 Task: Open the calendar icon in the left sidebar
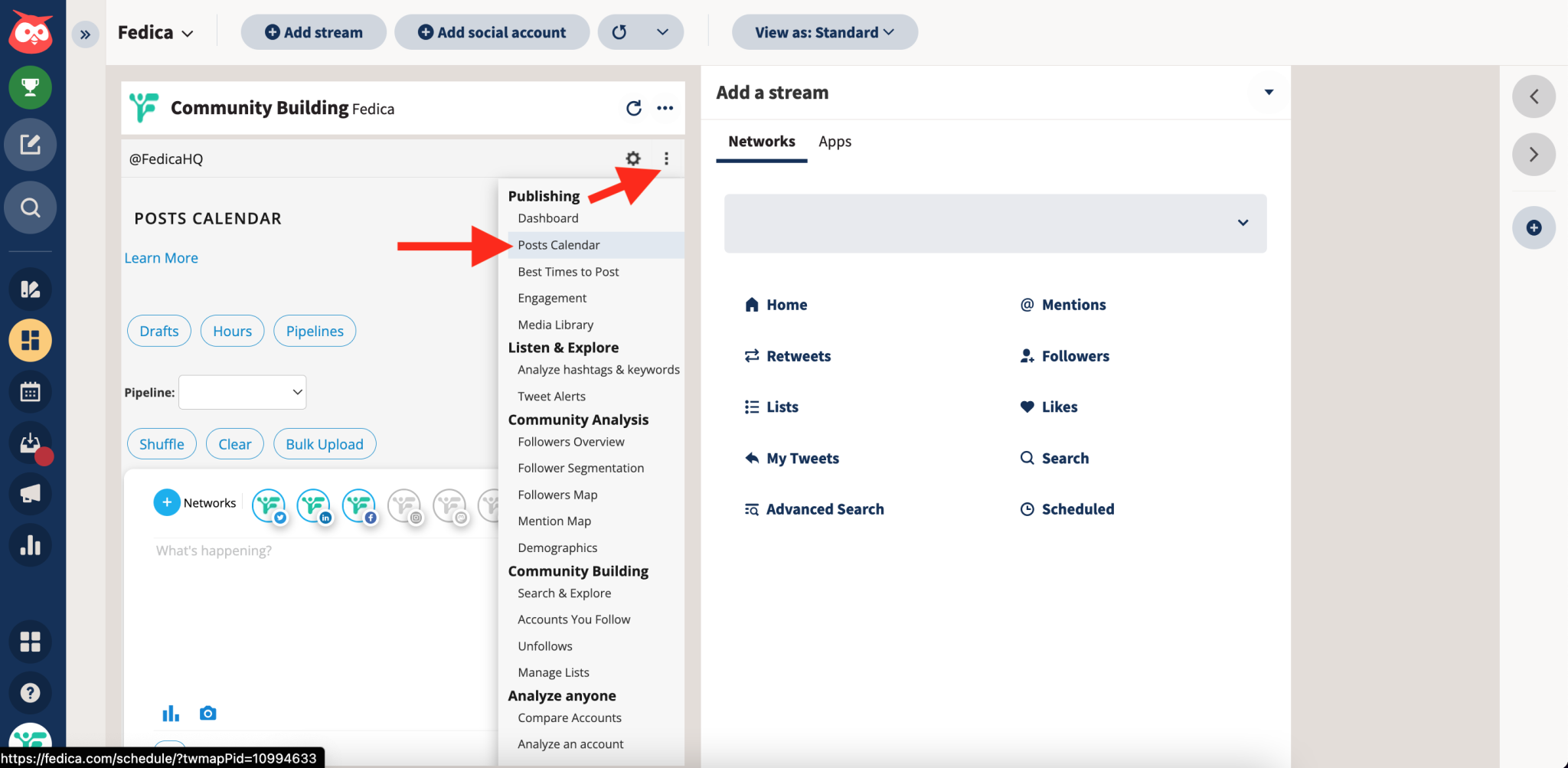click(x=30, y=391)
